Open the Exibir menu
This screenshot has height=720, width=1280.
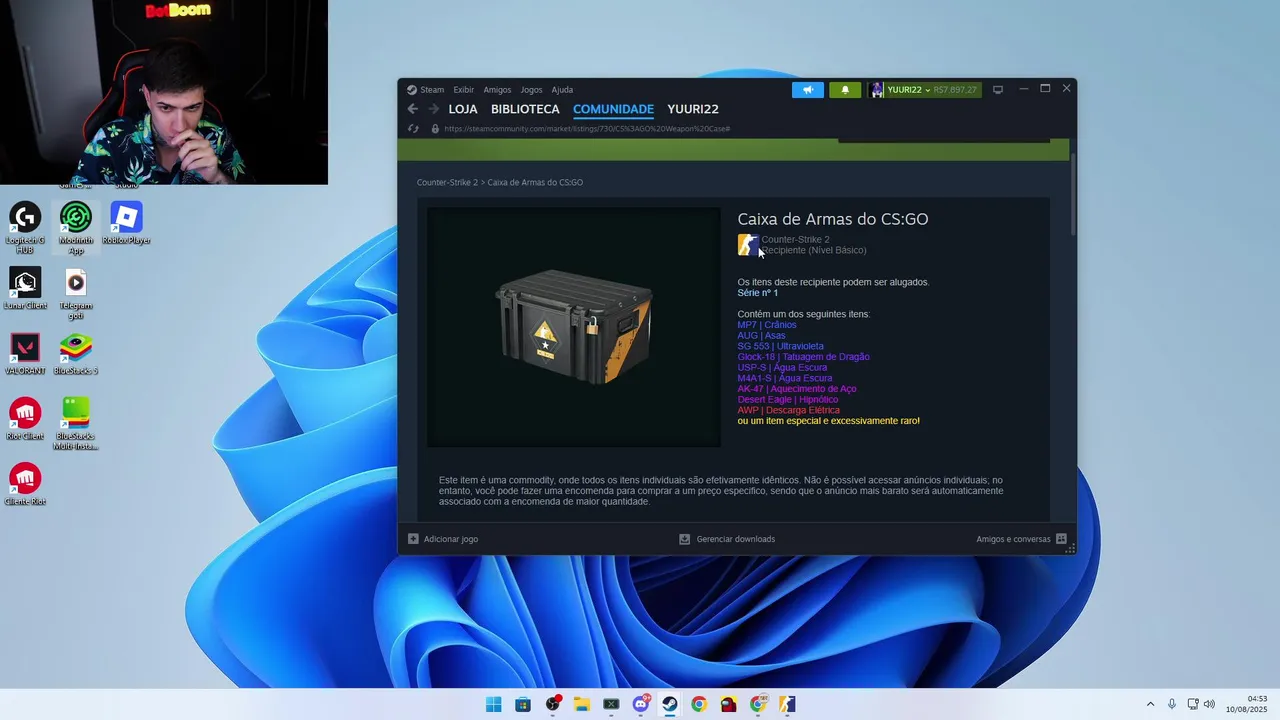464,90
